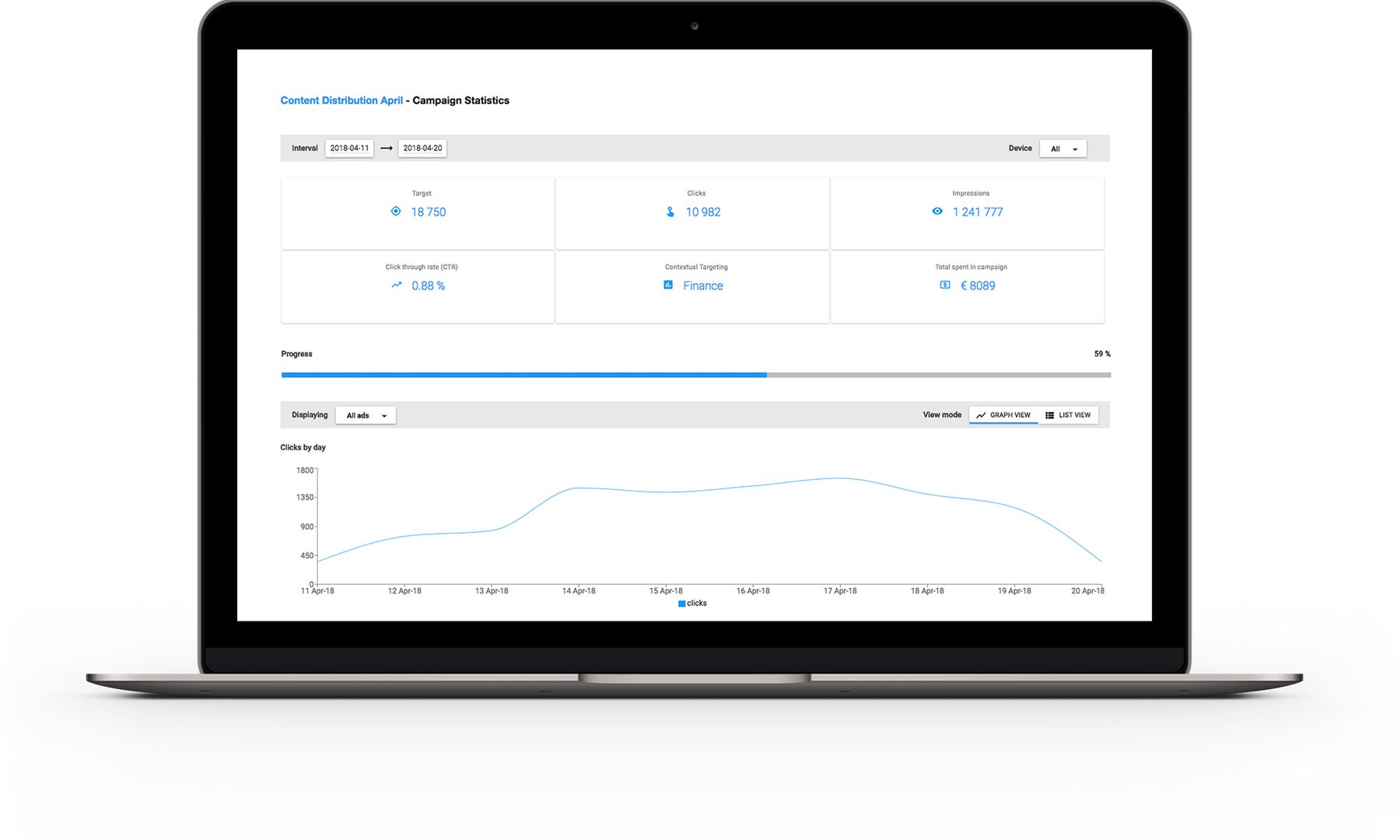Click the arrow between the interval dates
Viewport: 1400px width, 840px height.
tap(386, 149)
